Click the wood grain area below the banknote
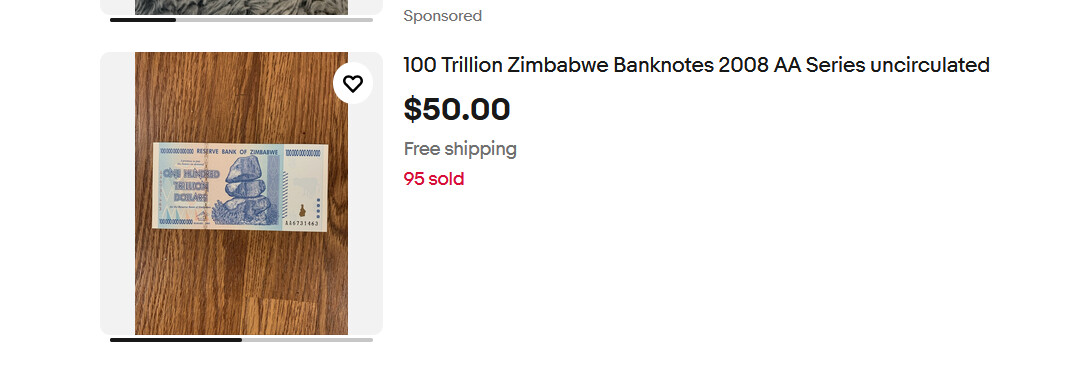Image resolution: width=1084 pixels, height=368 pixels. [241, 284]
